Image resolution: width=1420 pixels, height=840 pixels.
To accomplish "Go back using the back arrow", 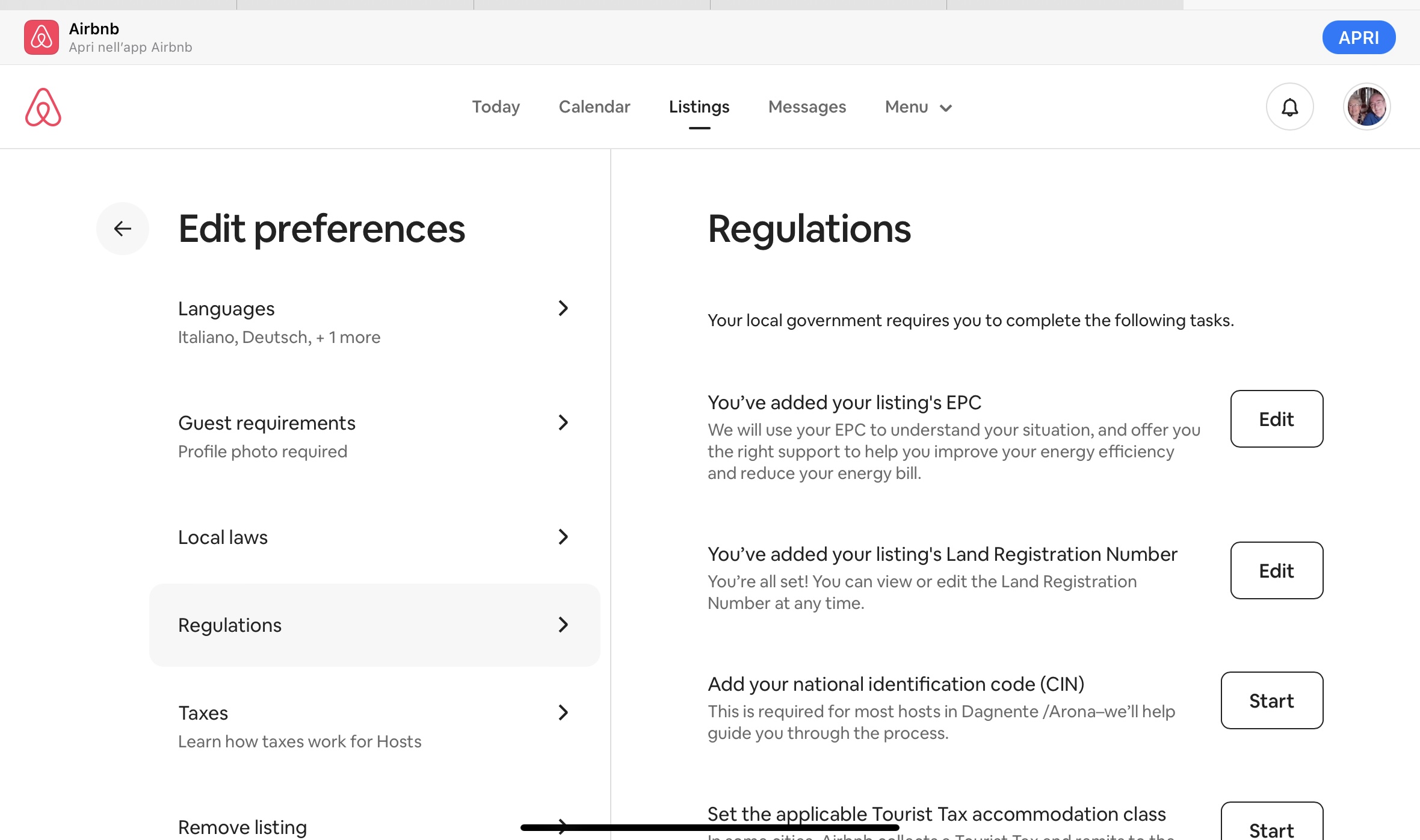I will click(x=123, y=229).
